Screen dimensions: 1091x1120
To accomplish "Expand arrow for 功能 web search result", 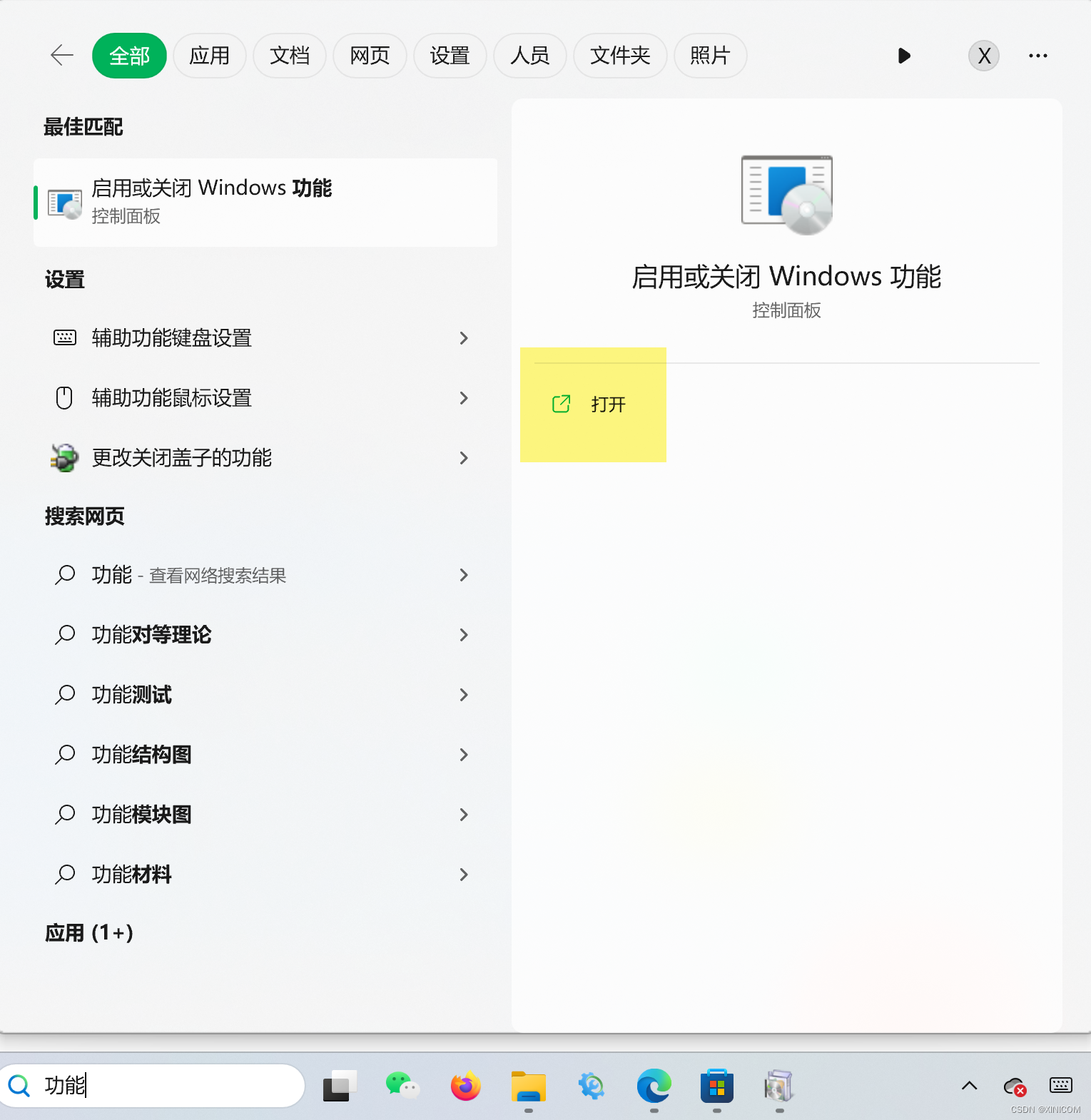I will coord(464,575).
